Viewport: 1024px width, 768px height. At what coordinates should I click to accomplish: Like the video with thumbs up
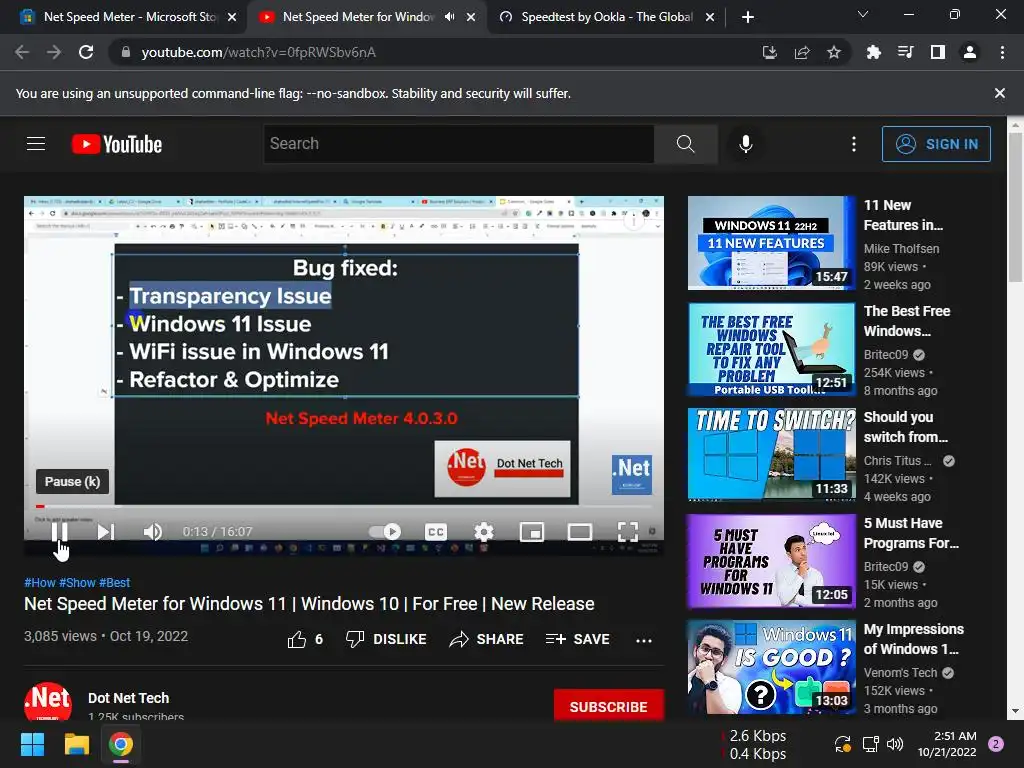pos(305,639)
